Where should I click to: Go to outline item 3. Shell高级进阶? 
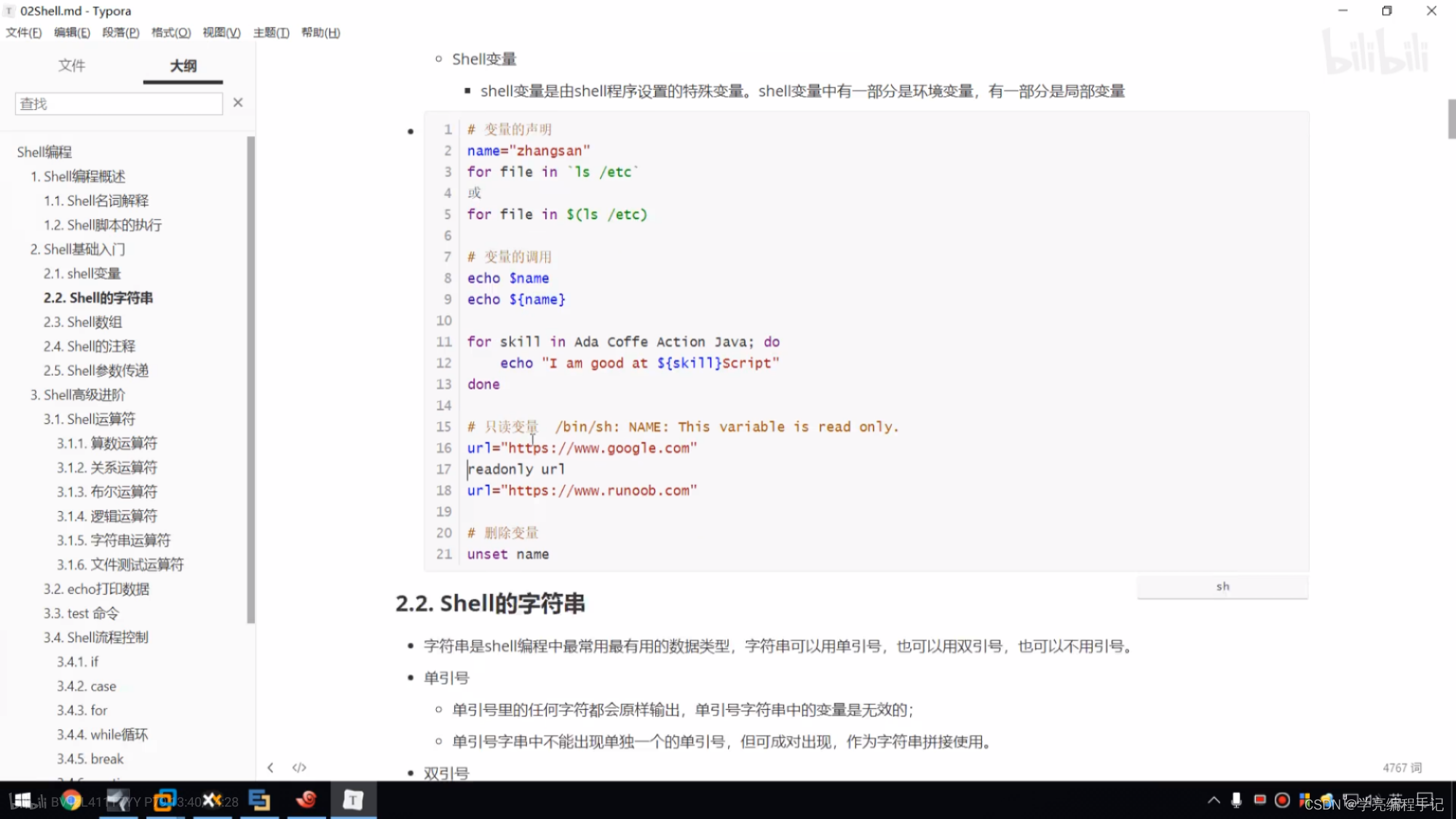(78, 395)
